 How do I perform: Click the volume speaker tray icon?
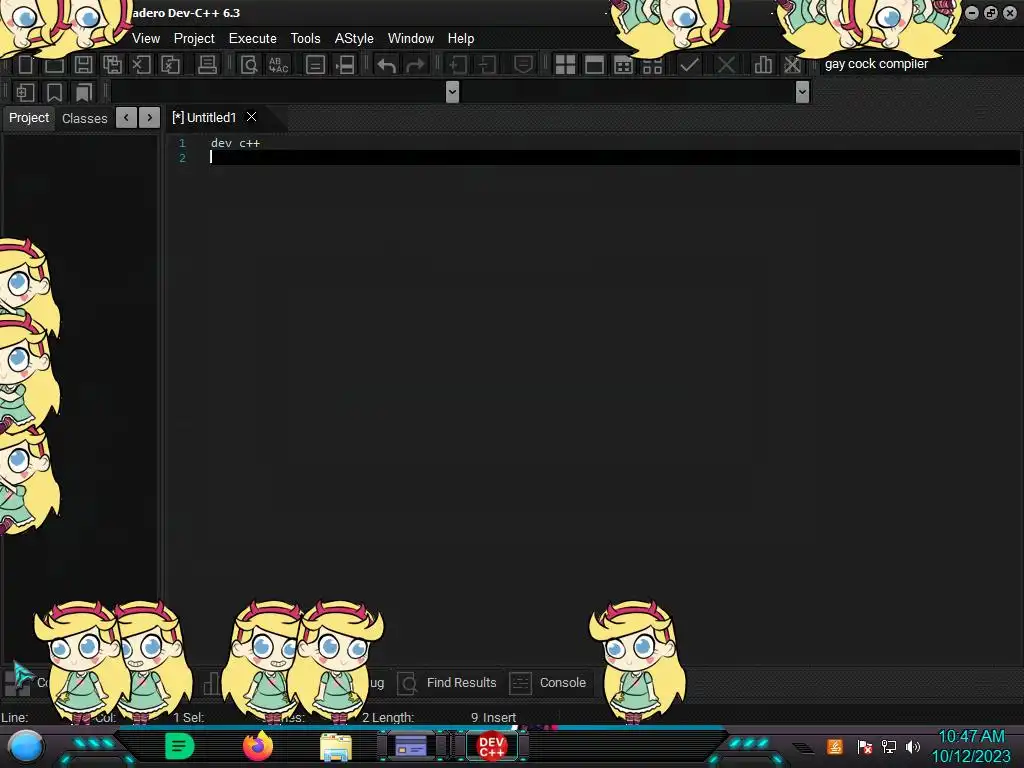click(x=912, y=746)
